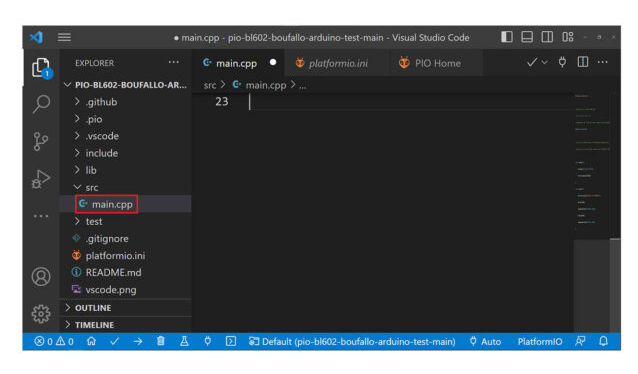Split the editor to the right
The image size is (638, 374).
583,62
